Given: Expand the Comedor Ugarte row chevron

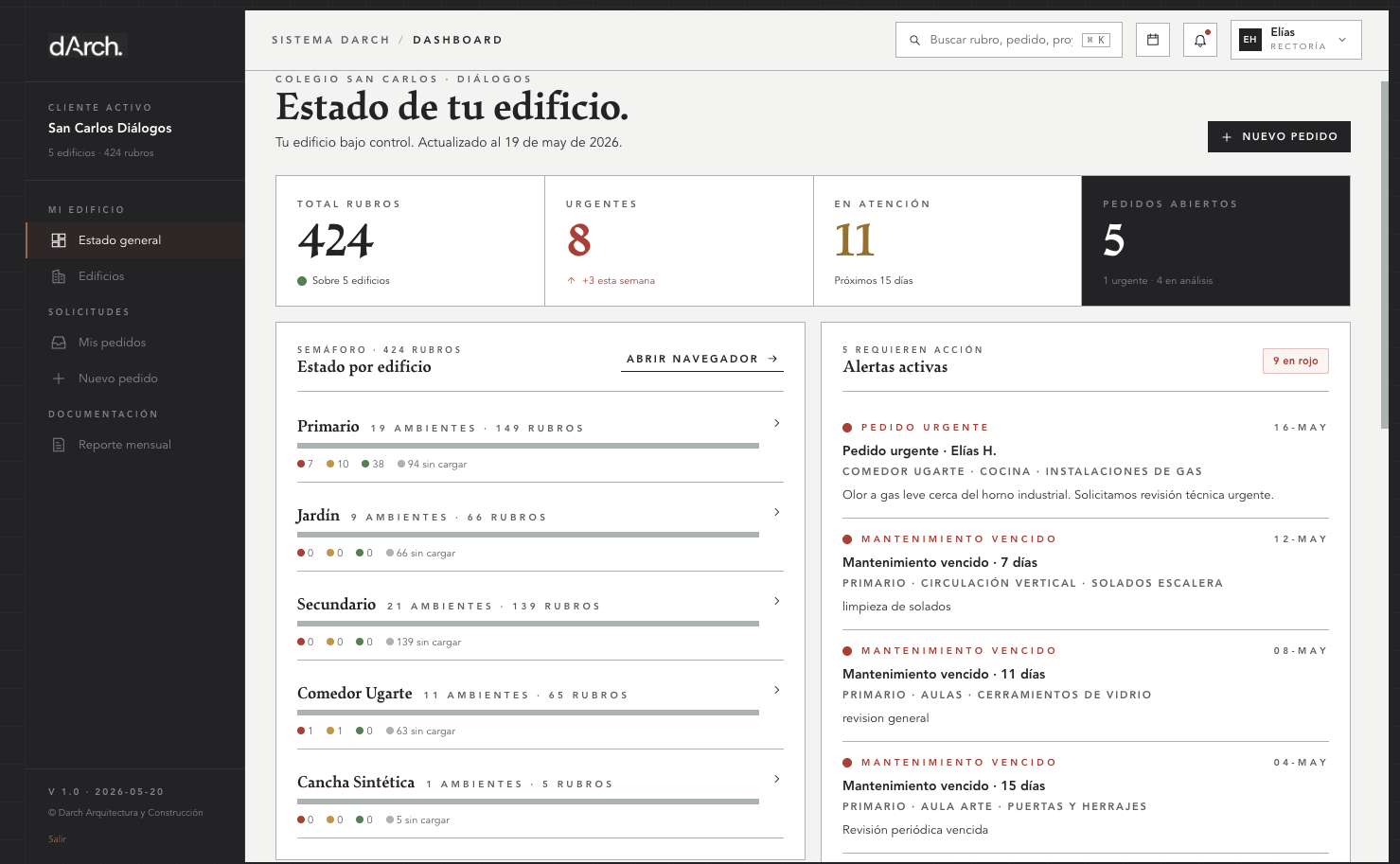Looking at the screenshot, I should (777, 690).
